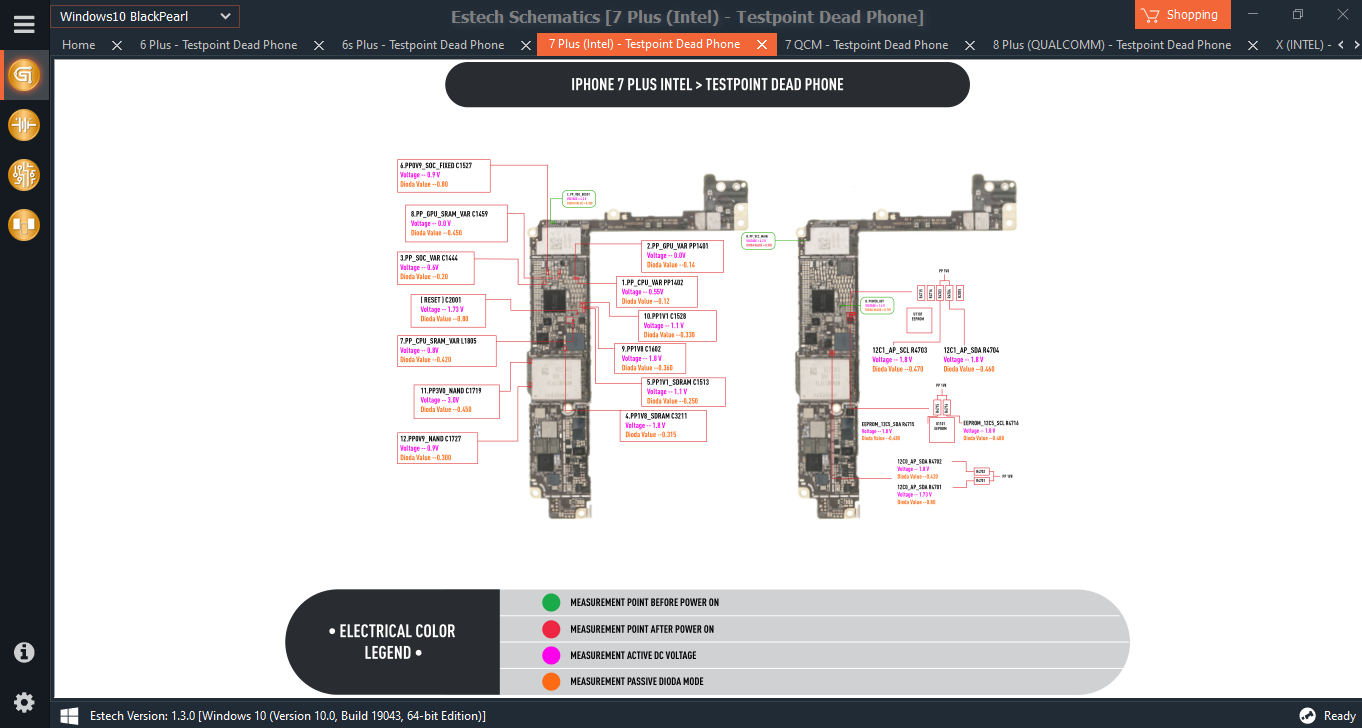Open the settings gear in sidebar

tap(24, 702)
